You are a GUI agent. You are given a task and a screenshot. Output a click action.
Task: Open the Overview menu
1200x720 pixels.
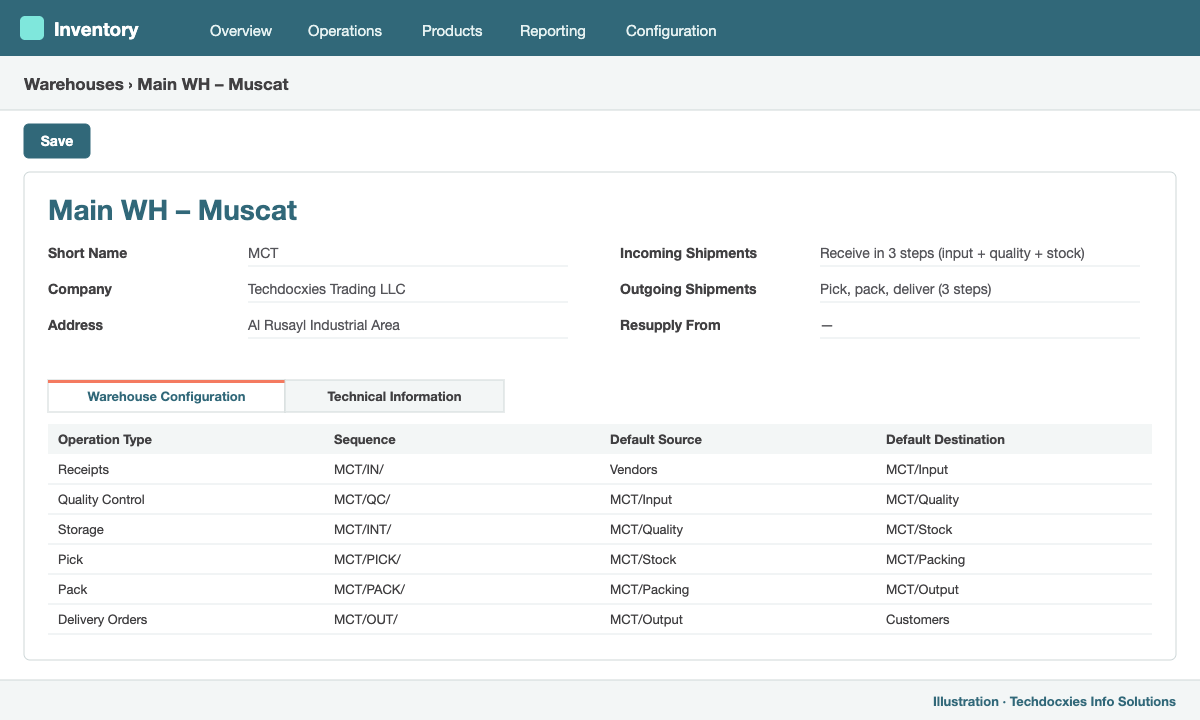[241, 31]
